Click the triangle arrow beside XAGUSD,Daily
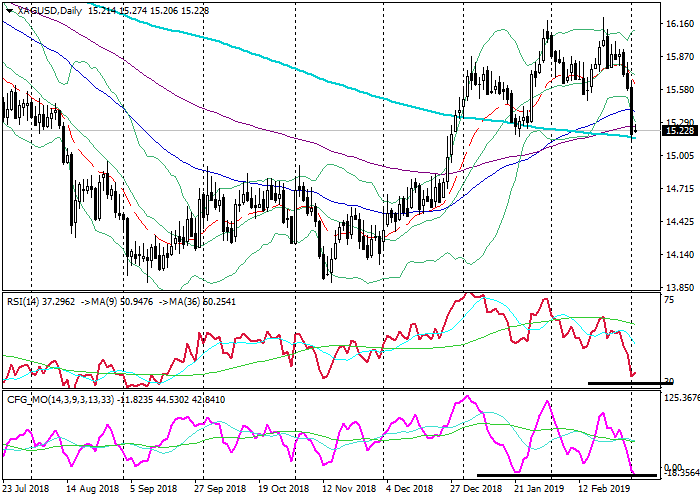 pyautogui.click(x=8, y=11)
